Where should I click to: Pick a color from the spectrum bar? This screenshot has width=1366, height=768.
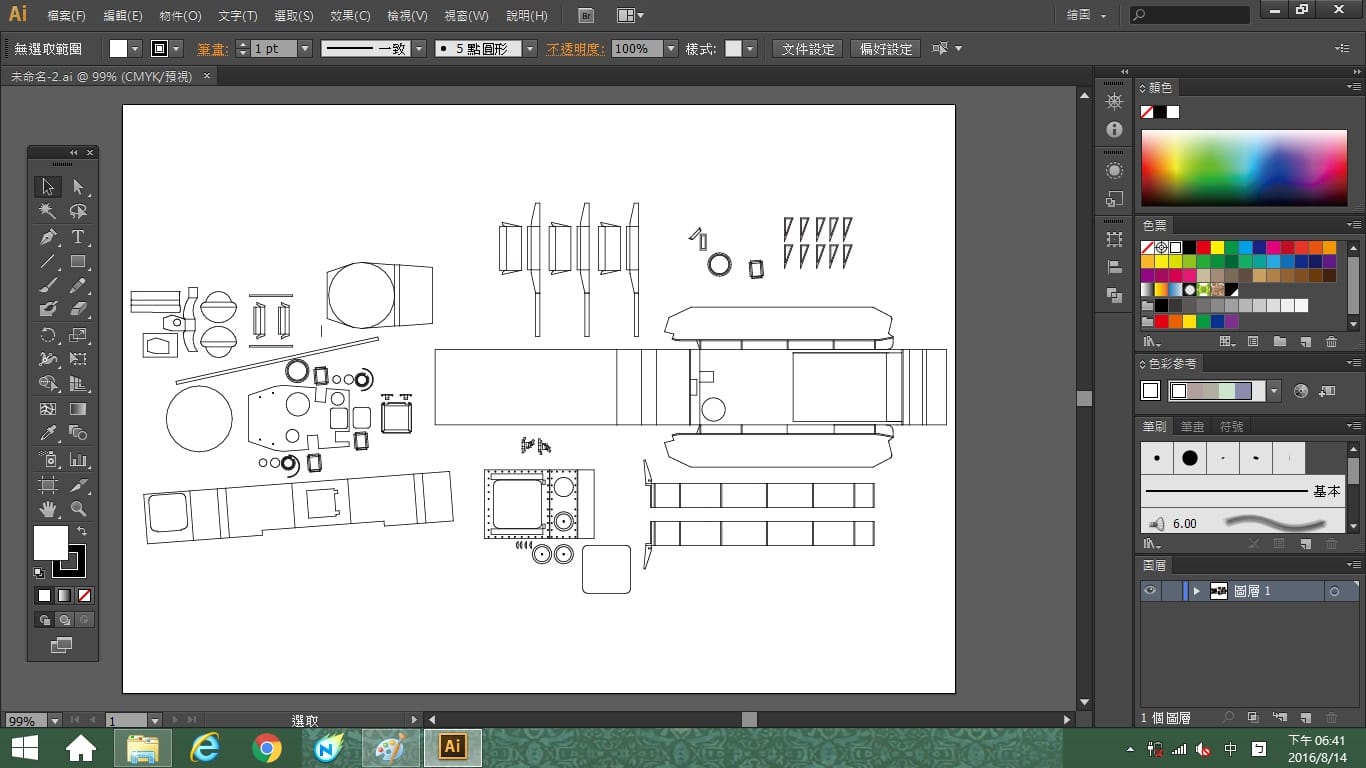(1244, 167)
